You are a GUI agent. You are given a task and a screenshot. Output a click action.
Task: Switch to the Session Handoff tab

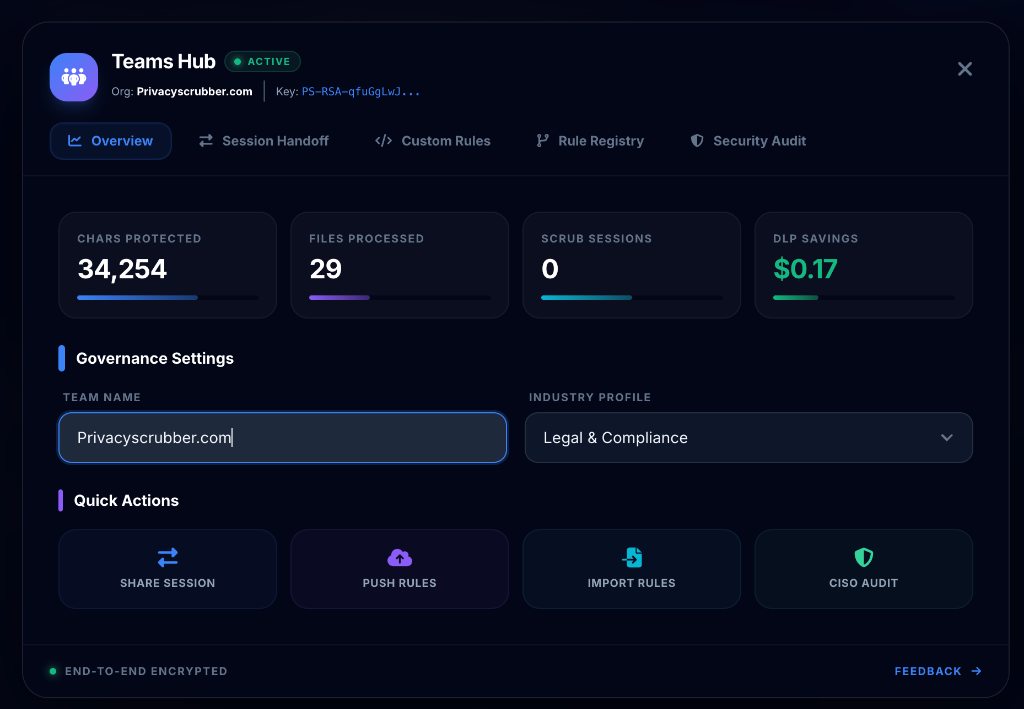(x=264, y=141)
